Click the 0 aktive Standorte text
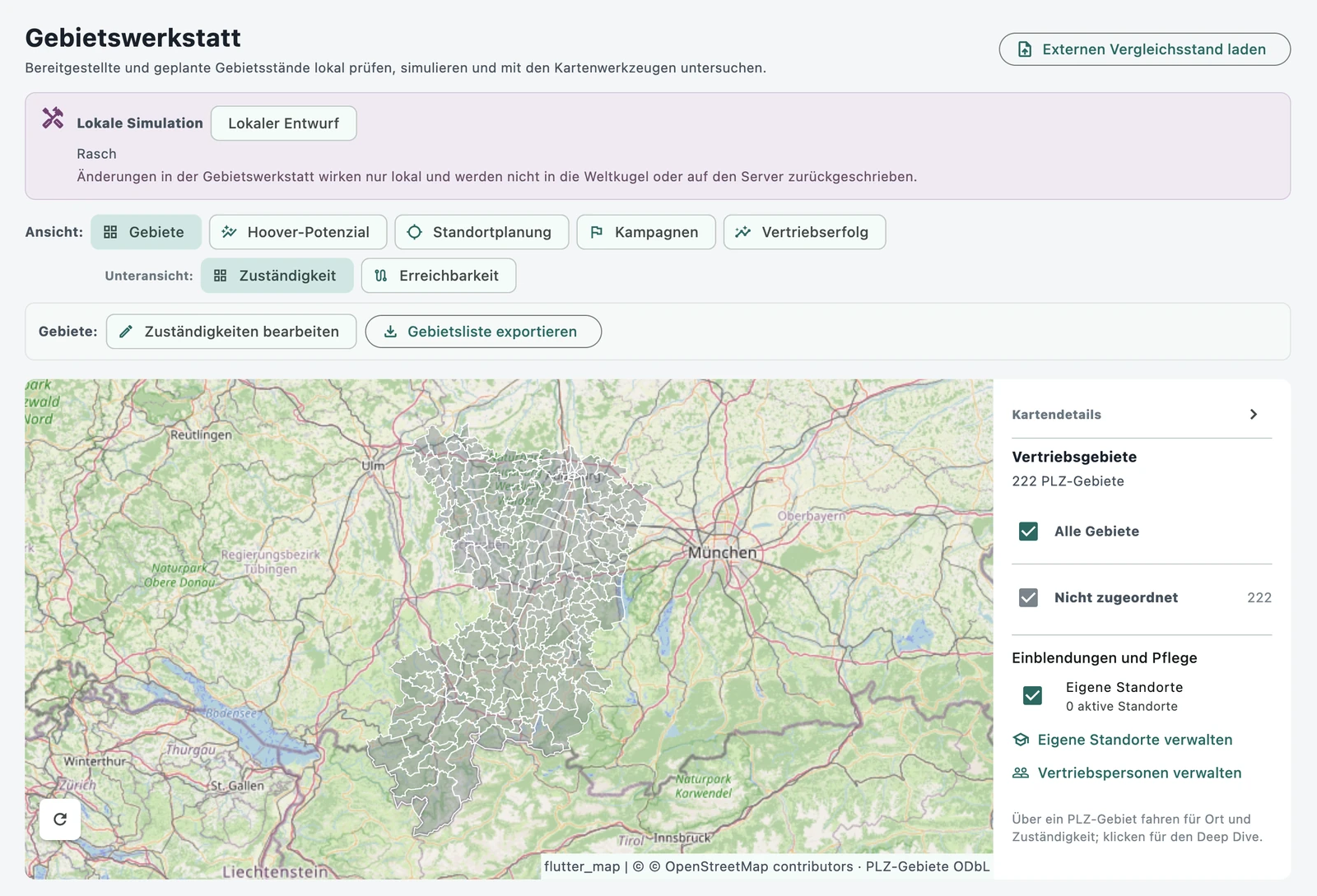 pos(1121,707)
